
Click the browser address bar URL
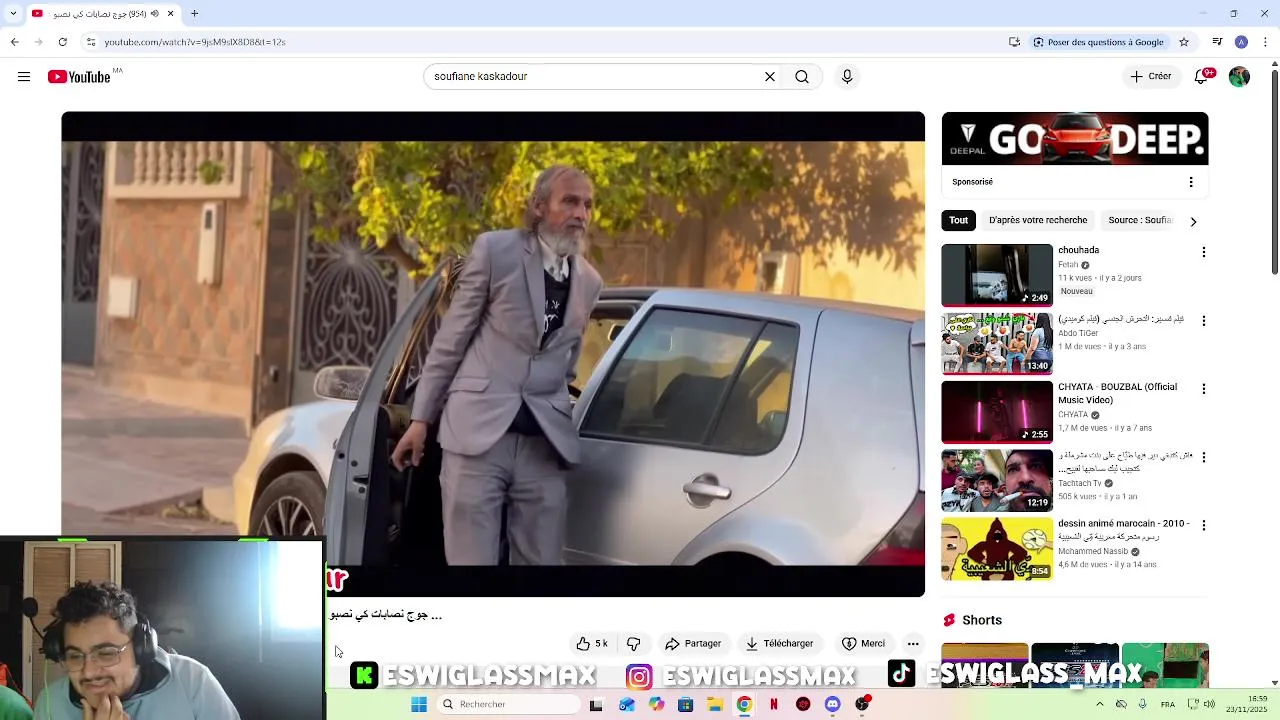click(x=195, y=42)
